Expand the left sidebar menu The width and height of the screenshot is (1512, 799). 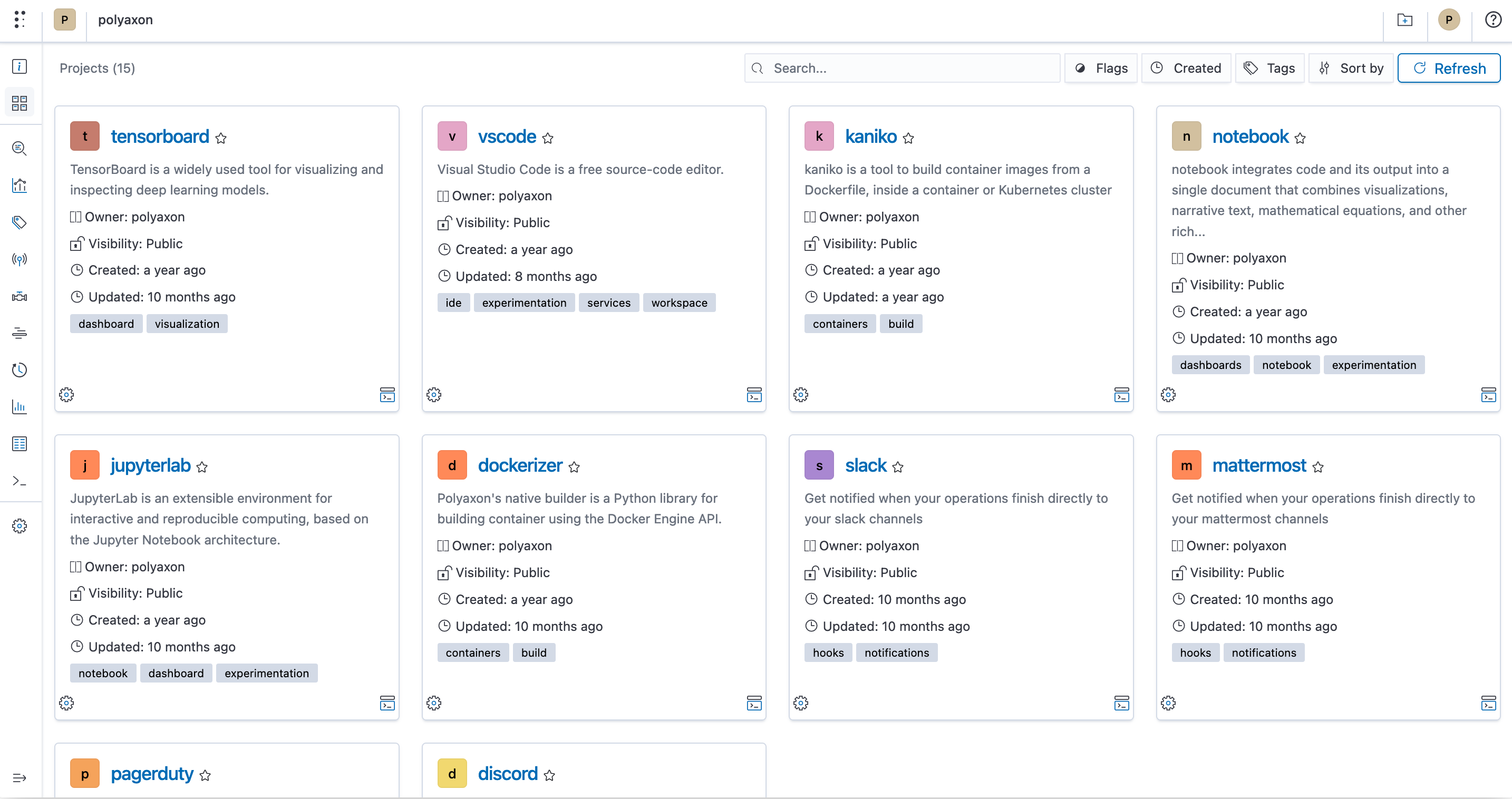tap(20, 778)
